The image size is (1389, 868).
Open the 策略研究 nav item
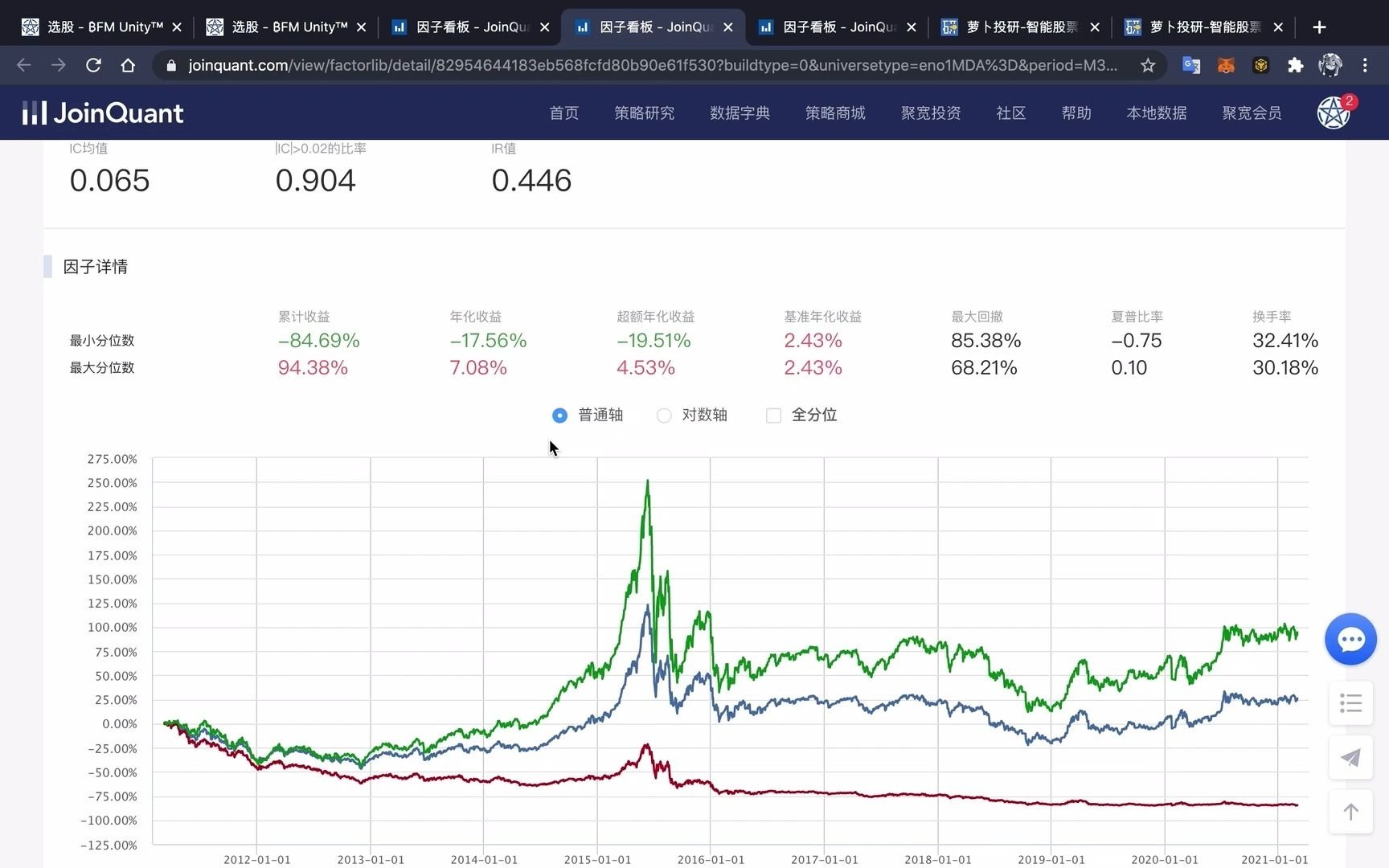click(644, 113)
